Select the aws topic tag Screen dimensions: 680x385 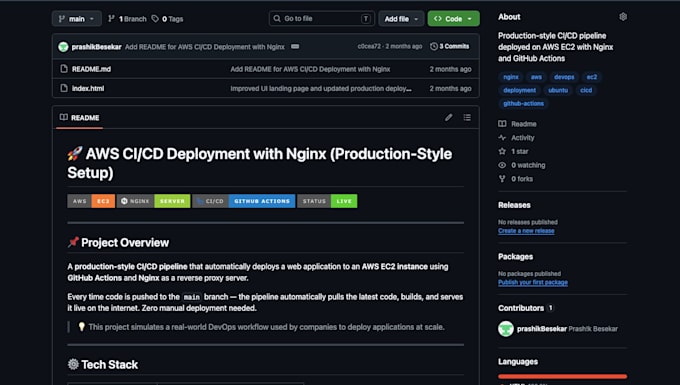(536, 77)
